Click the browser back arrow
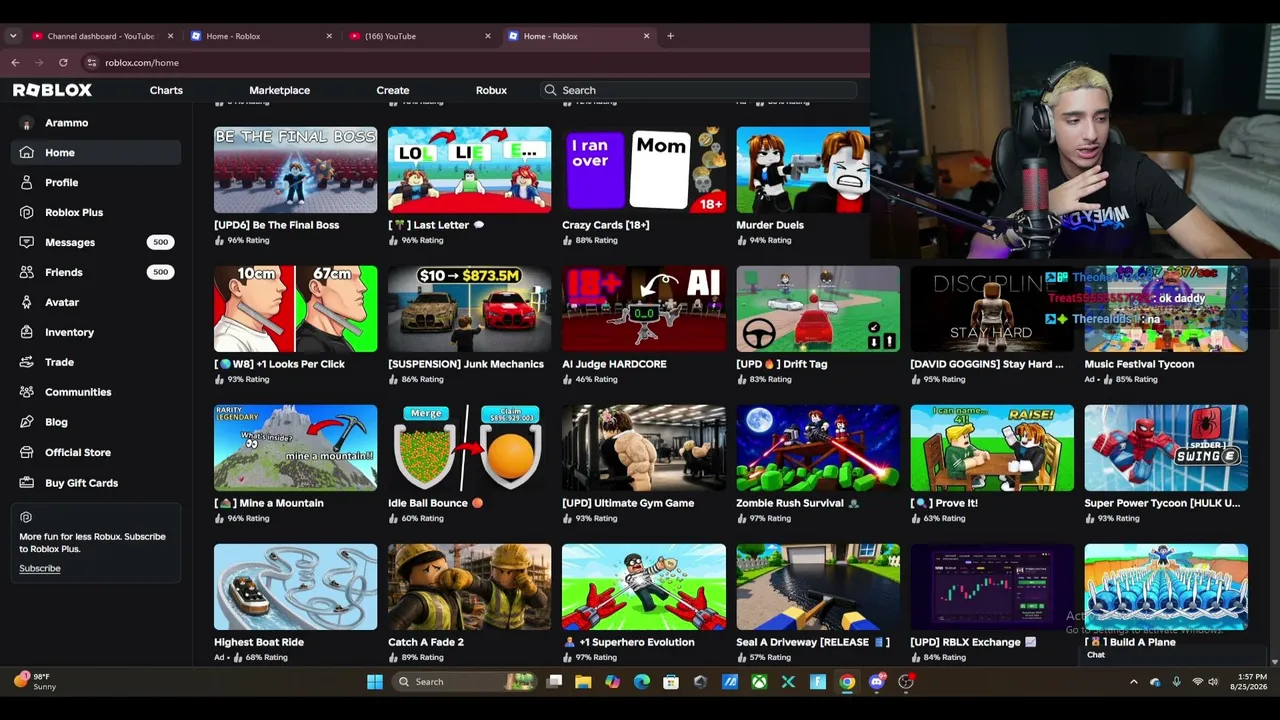The width and height of the screenshot is (1280, 720). click(15, 62)
